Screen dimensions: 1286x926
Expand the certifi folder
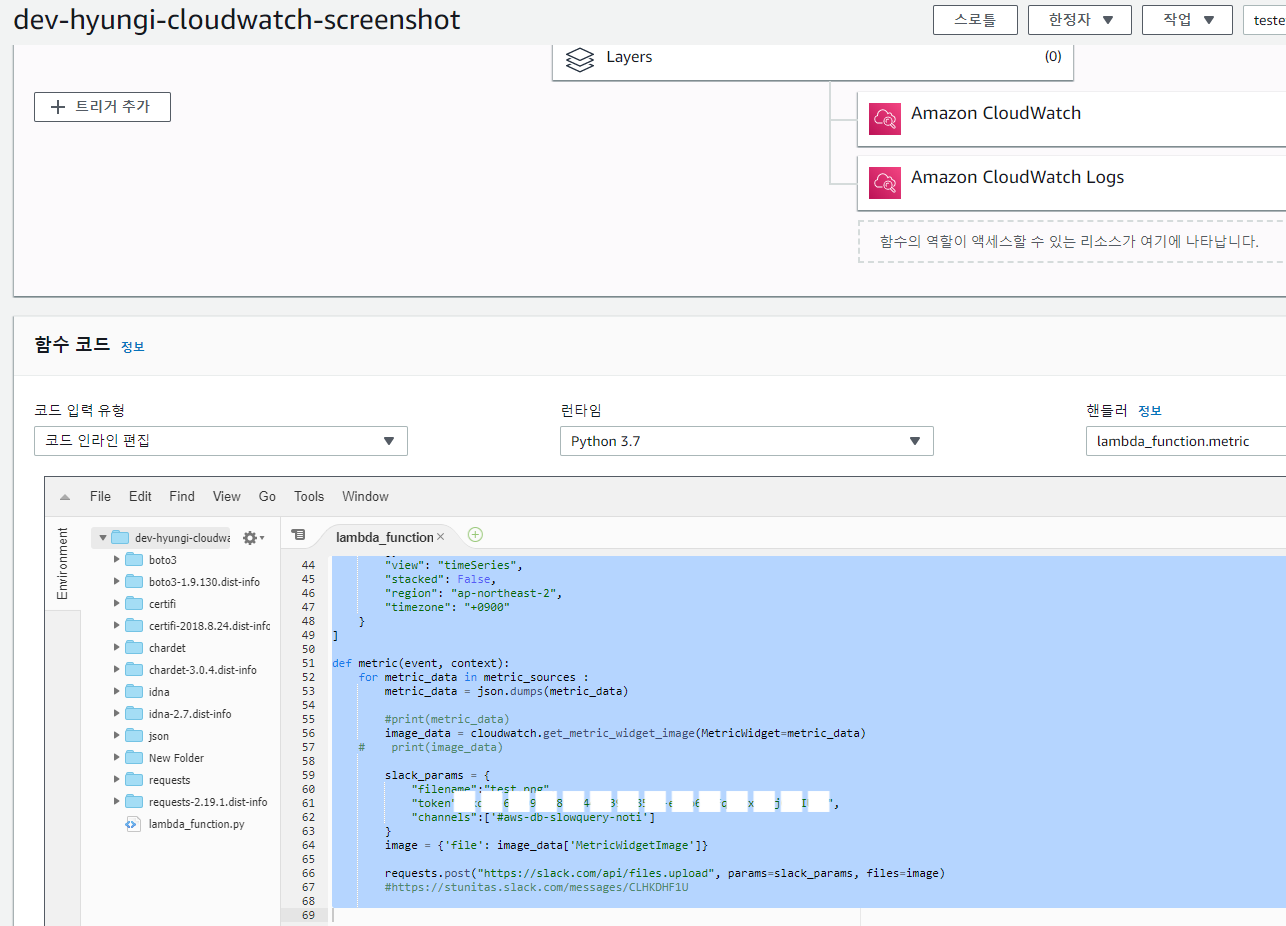(116, 604)
